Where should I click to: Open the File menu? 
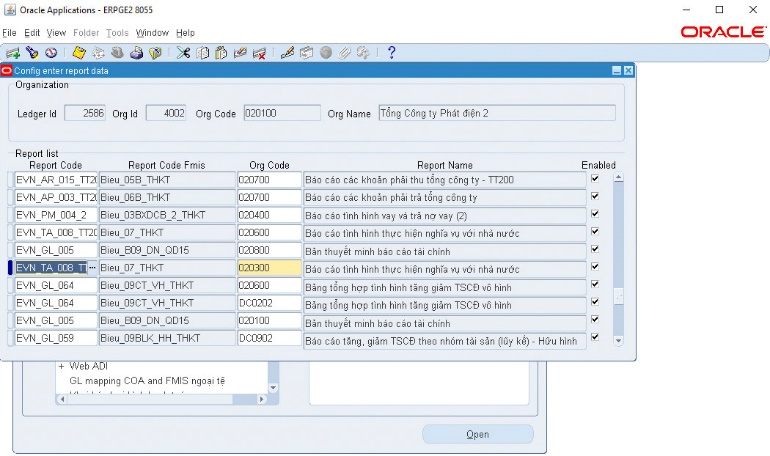[9, 33]
